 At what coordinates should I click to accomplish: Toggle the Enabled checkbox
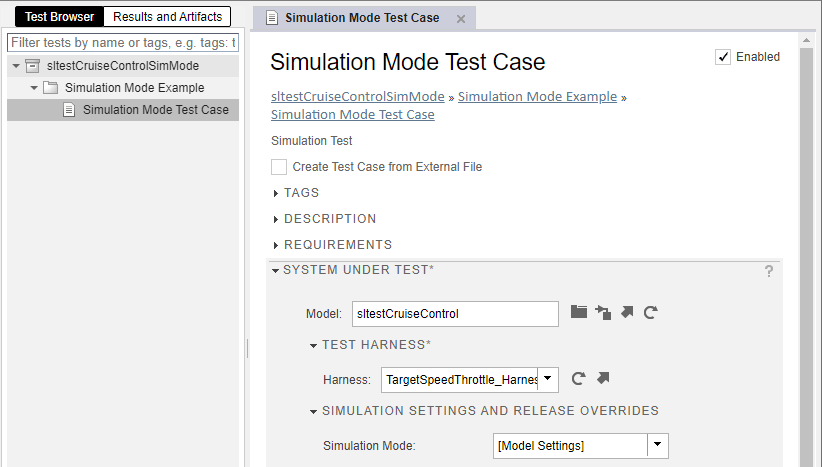pyautogui.click(x=723, y=57)
